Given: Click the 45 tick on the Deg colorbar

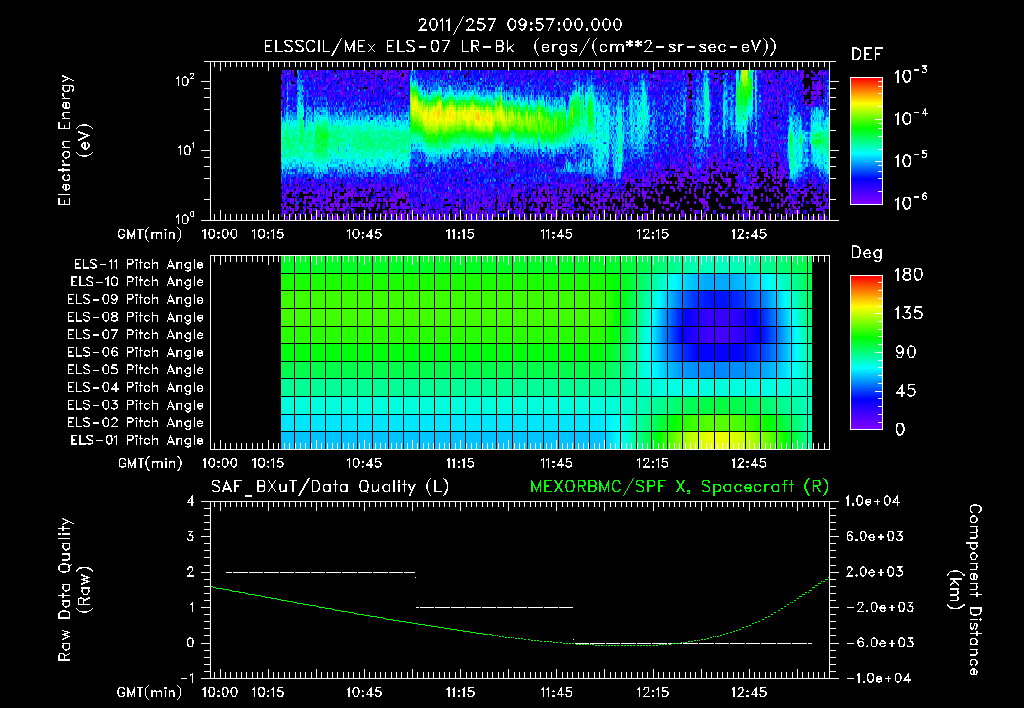Looking at the screenshot, I should 905,391.
